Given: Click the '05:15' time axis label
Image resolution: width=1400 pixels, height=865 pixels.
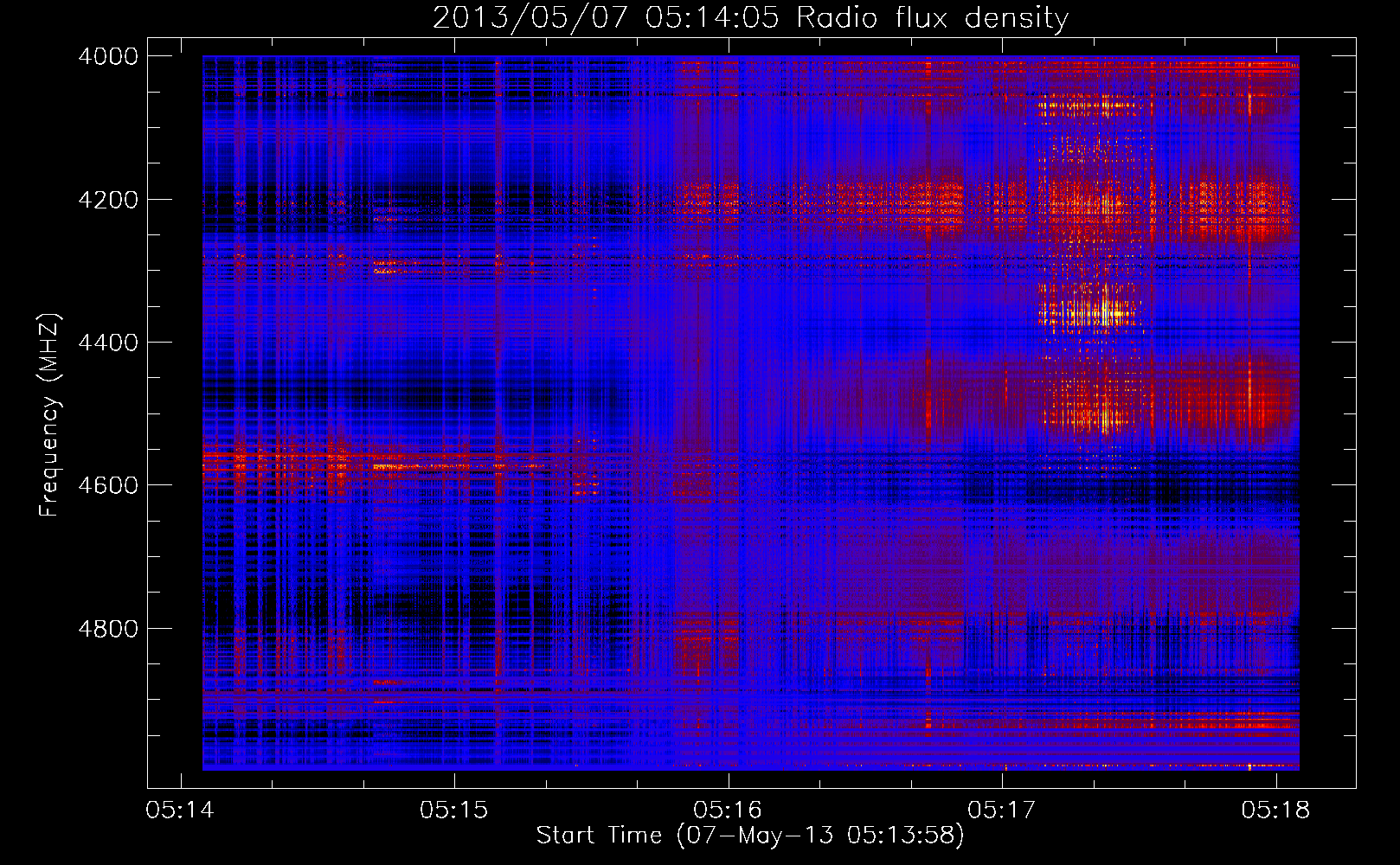Looking at the screenshot, I should pyautogui.click(x=454, y=811).
